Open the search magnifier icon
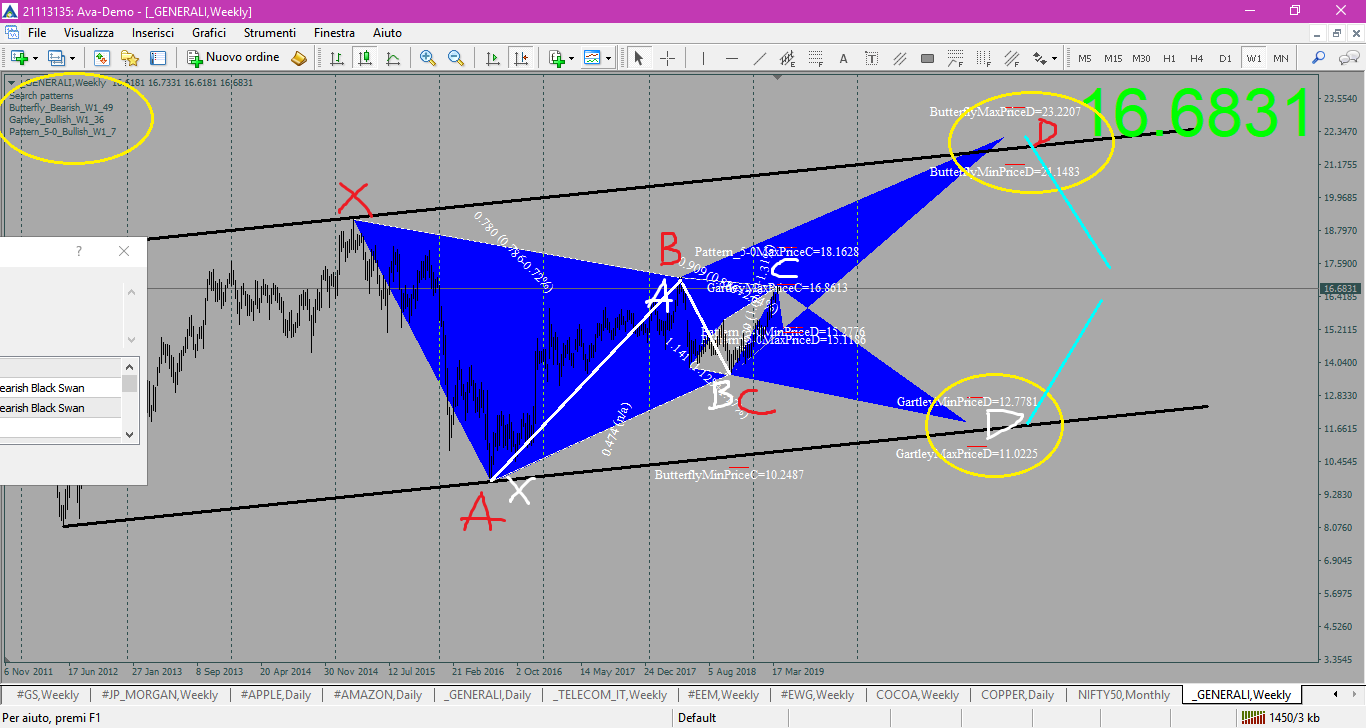This screenshot has width=1366, height=728. coord(1318,58)
